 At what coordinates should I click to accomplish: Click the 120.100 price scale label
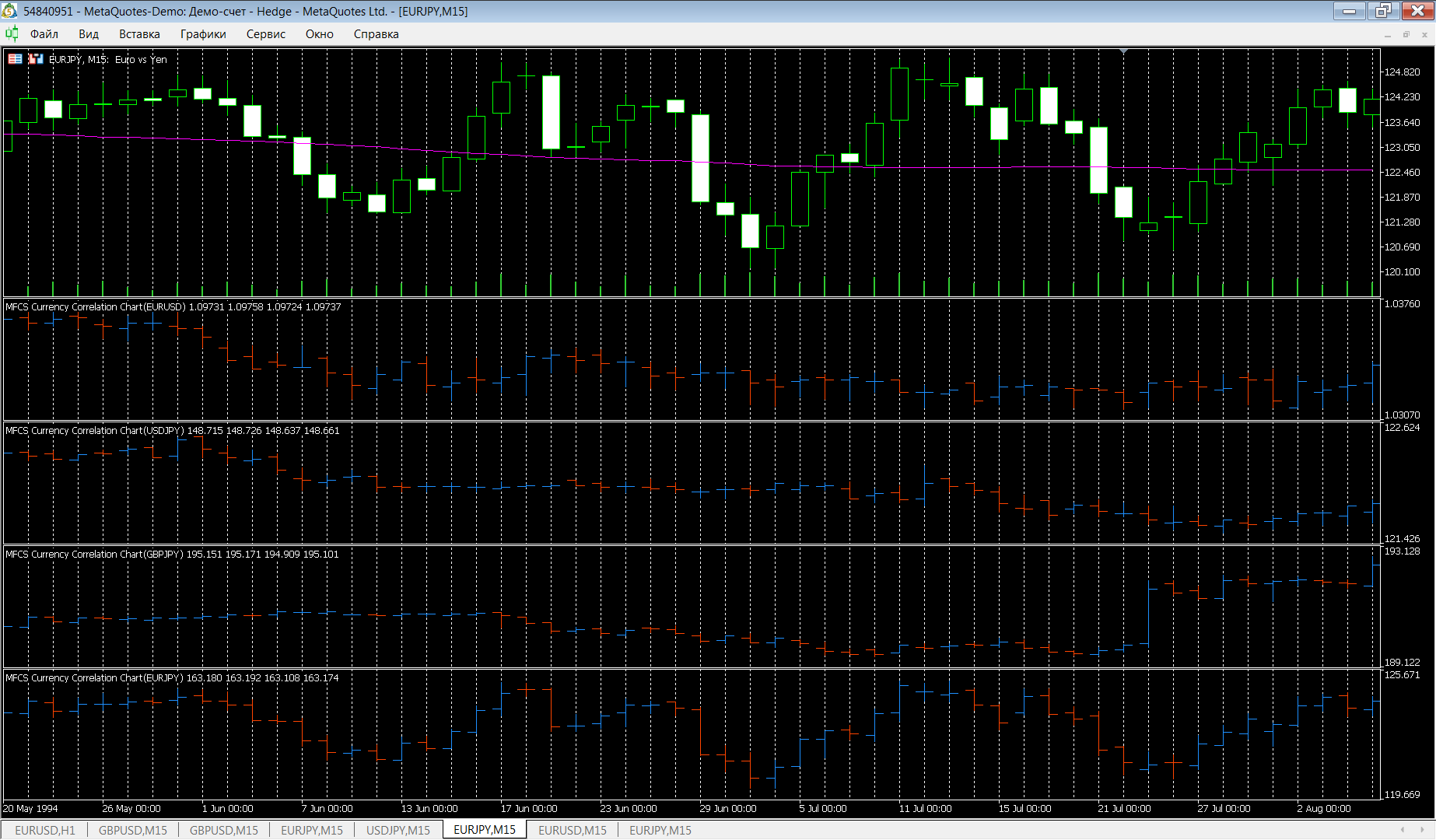coord(1402,271)
